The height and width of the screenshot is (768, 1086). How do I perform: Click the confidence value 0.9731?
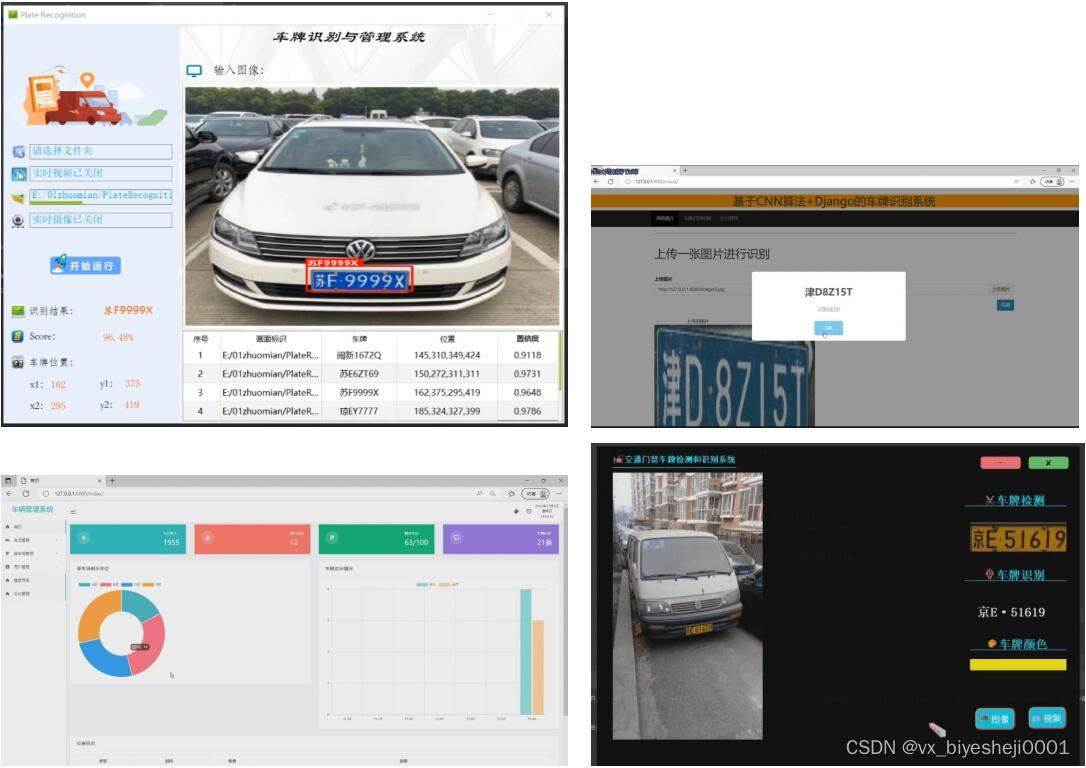(527, 374)
